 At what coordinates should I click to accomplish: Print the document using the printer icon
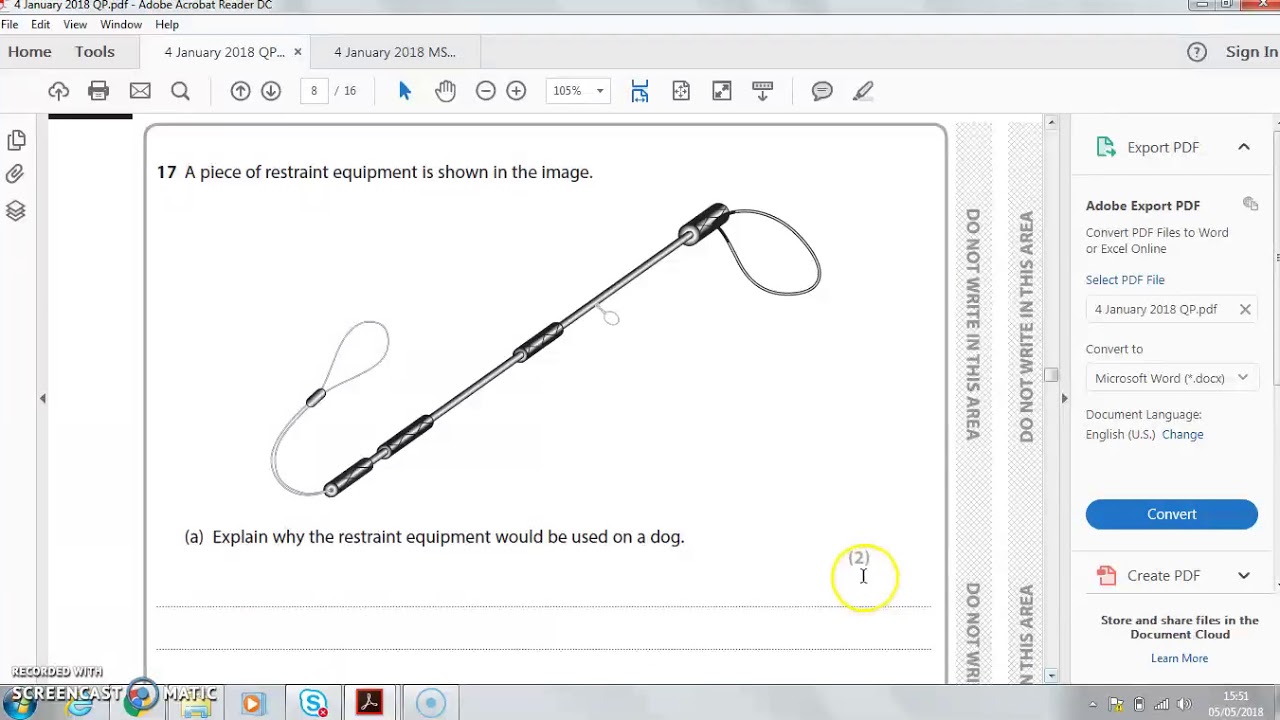(x=98, y=91)
